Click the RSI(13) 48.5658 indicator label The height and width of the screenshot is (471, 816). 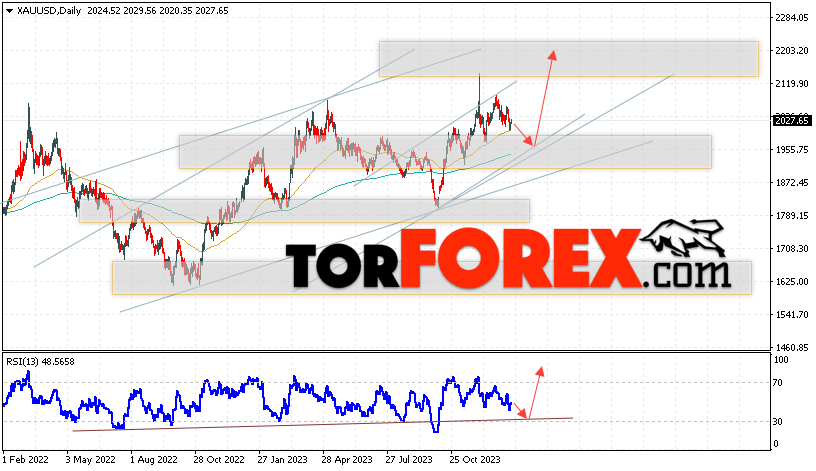(41, 361)
